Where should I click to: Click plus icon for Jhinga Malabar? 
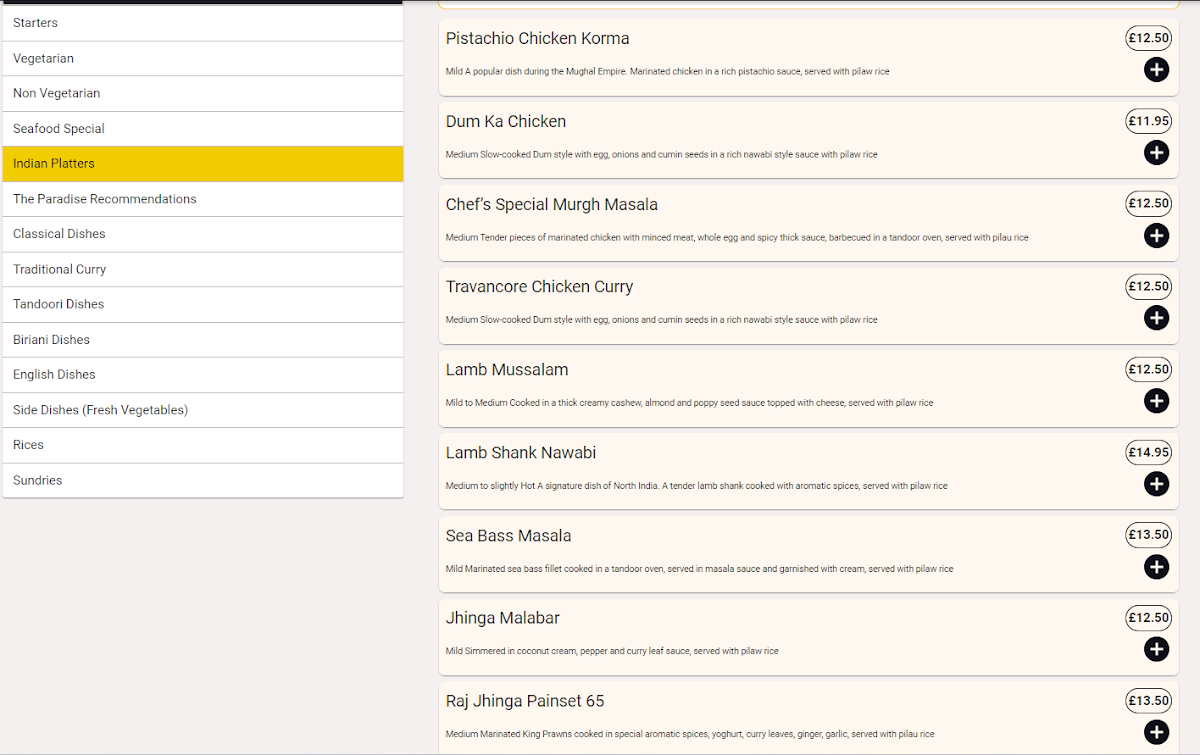coord(1156,650)
